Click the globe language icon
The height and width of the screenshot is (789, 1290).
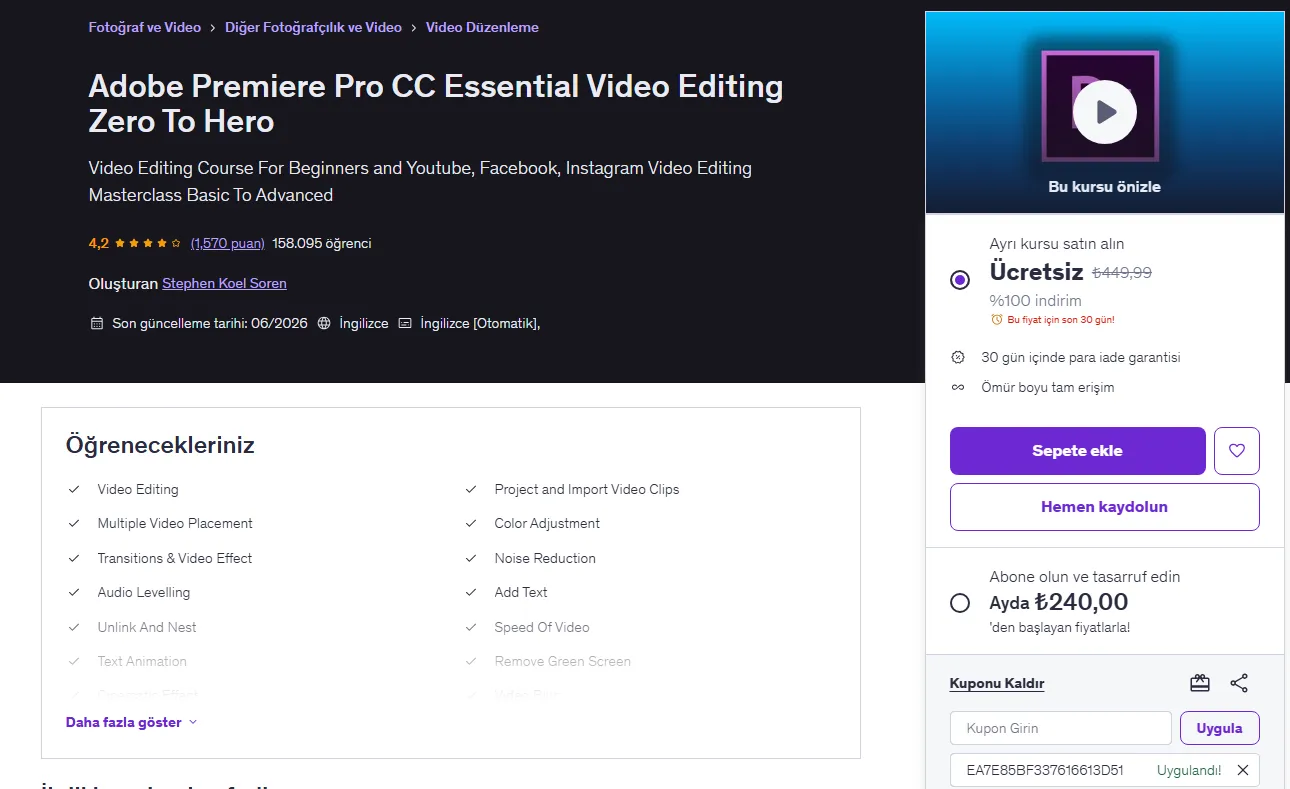pos(324,323)
